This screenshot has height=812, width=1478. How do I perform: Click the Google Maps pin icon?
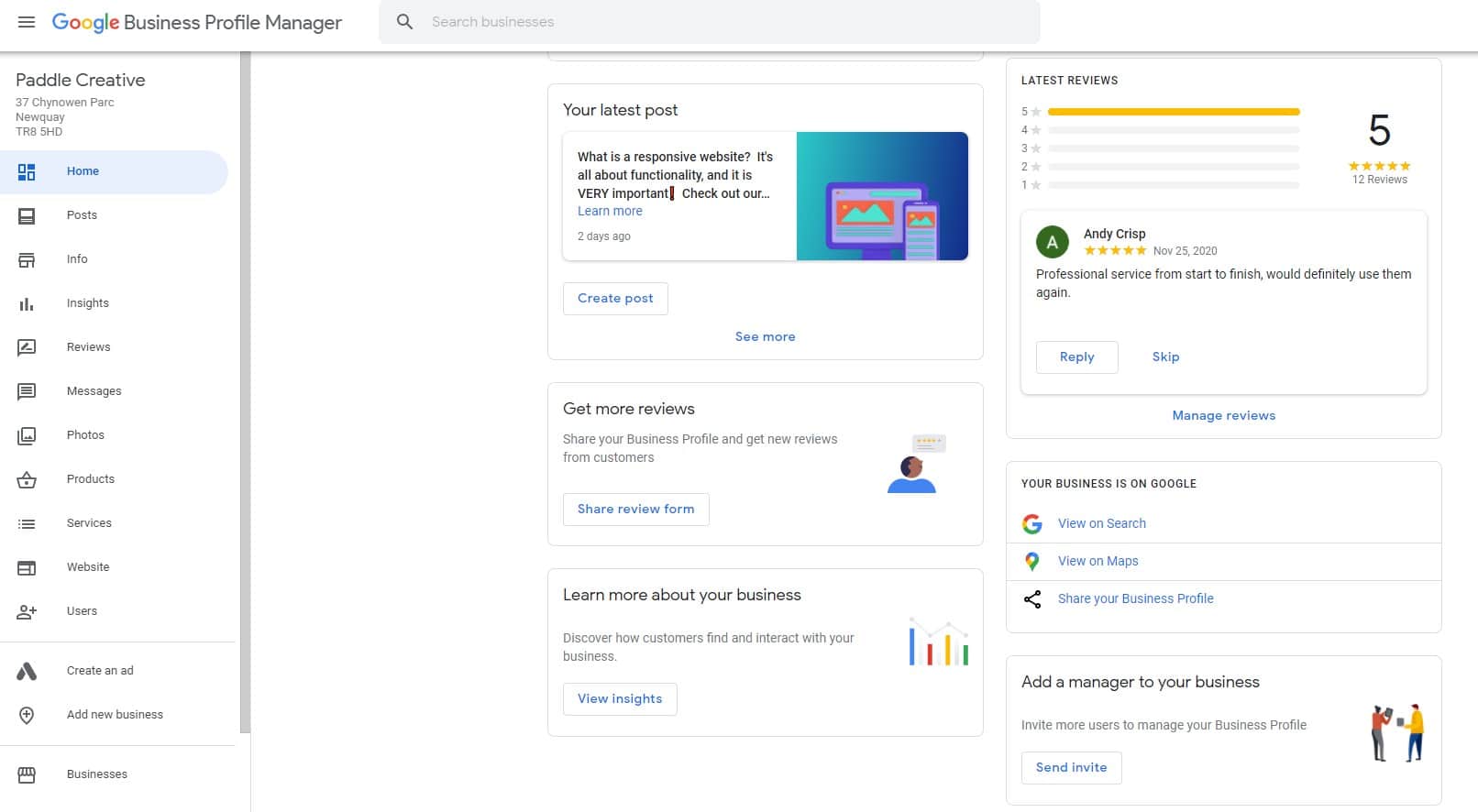[x=1032, y=561]
